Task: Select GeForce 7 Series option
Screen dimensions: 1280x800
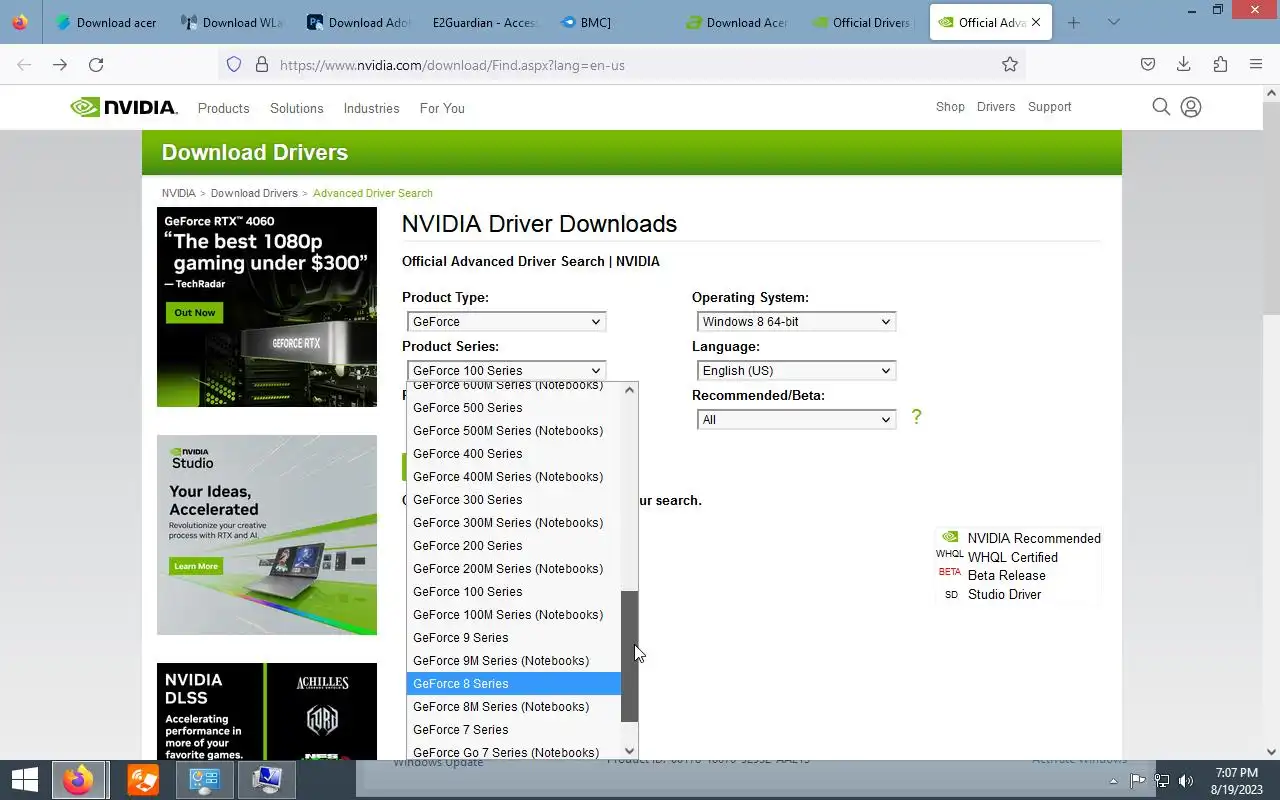Action: (x=514, y=730)
